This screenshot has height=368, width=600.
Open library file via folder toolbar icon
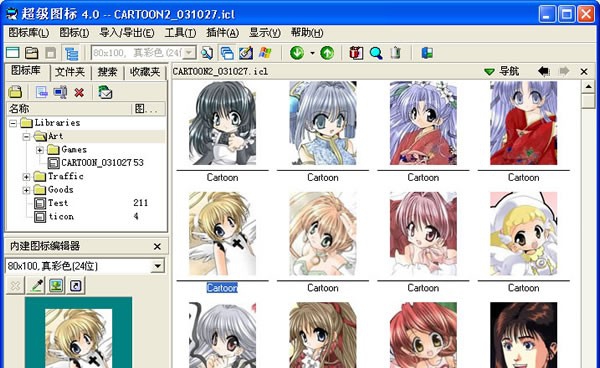(32, 53)
